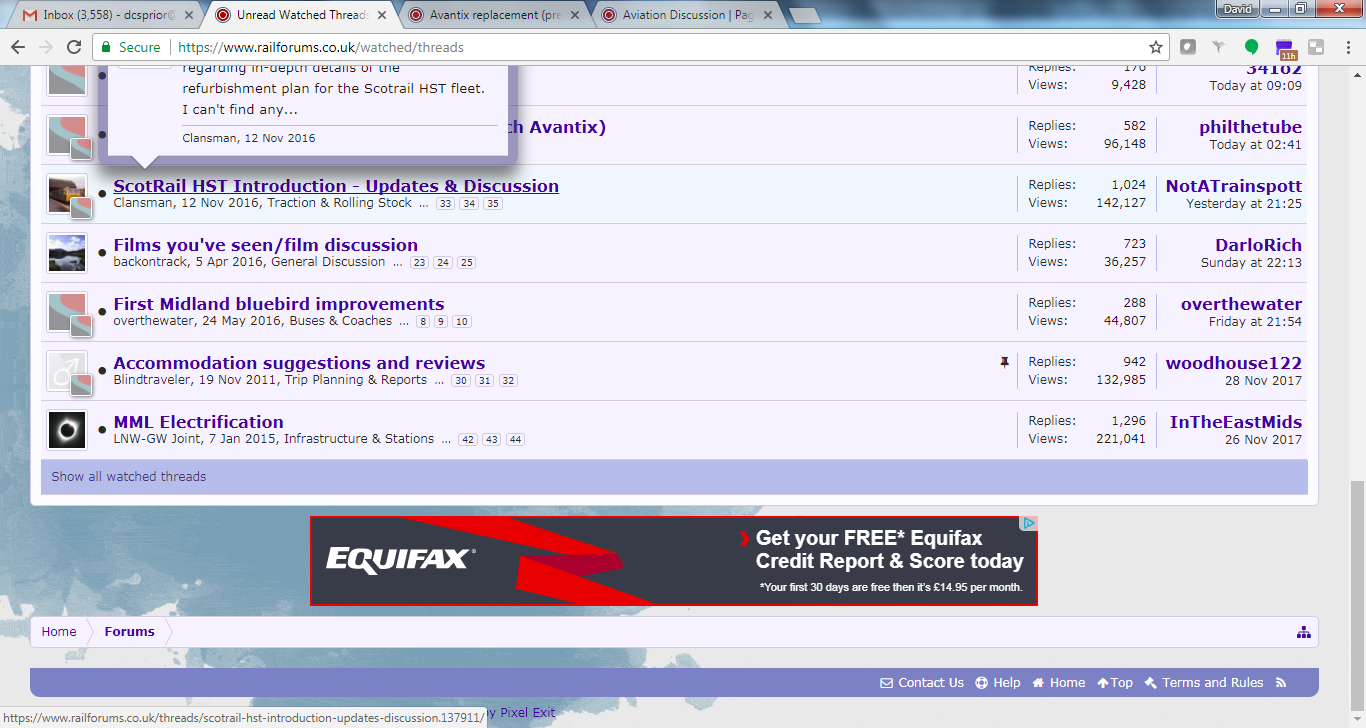
Task: Go to page 35 of ScotRail thread
Action: (493, 204)
